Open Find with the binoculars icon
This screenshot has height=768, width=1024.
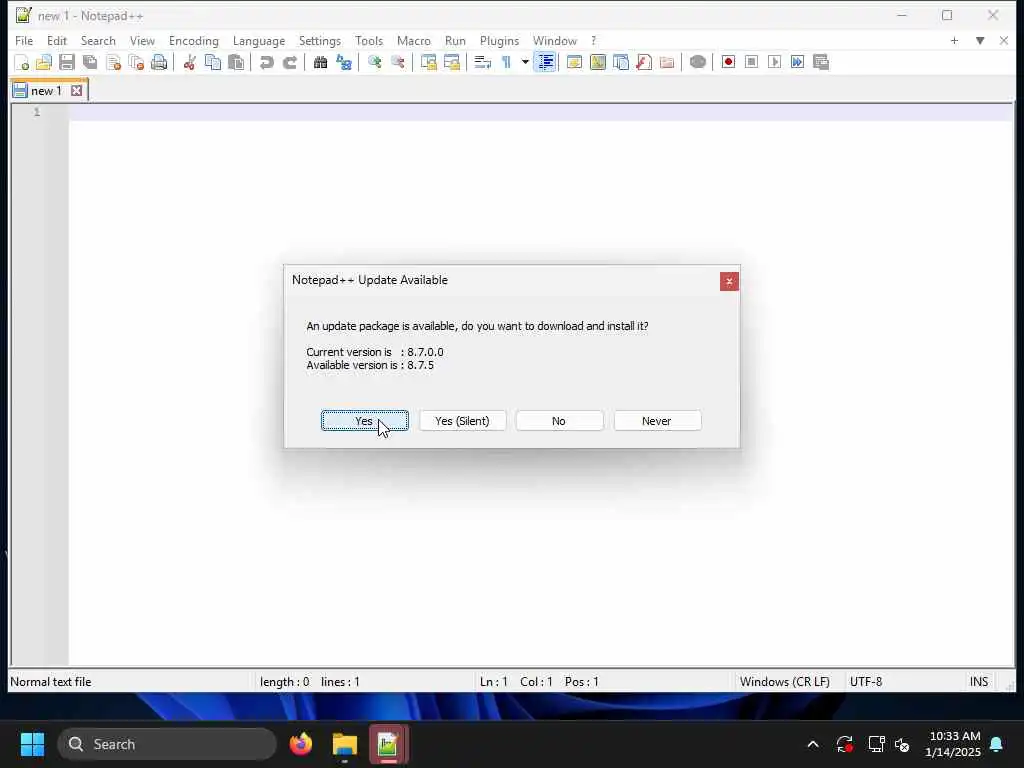(320, 62)
